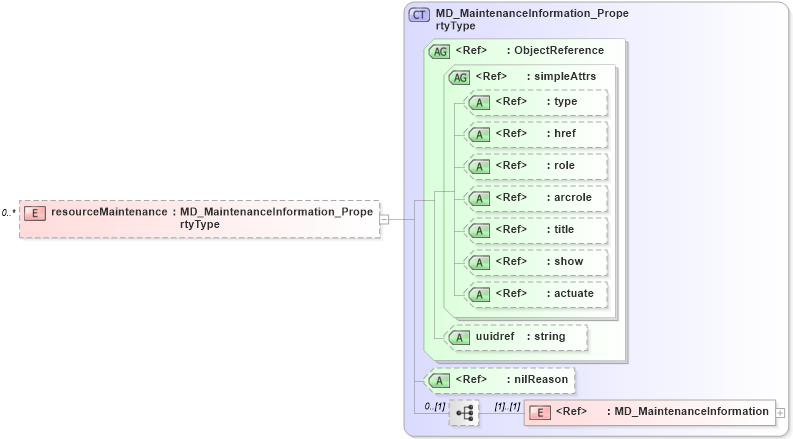Select the nilReason attribute label
Image resolution: width=793 pixels, height=439 pixels.
tap(541, 379)
